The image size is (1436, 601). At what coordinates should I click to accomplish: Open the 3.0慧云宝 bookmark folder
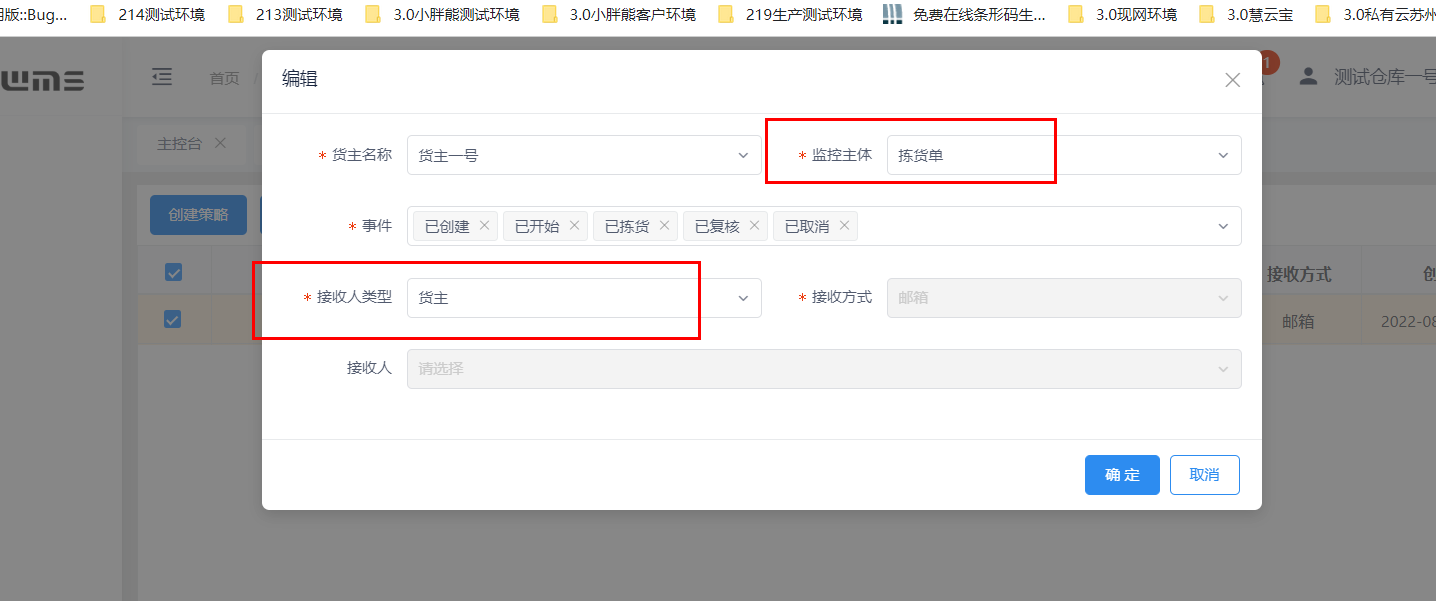click(1246, 14)
